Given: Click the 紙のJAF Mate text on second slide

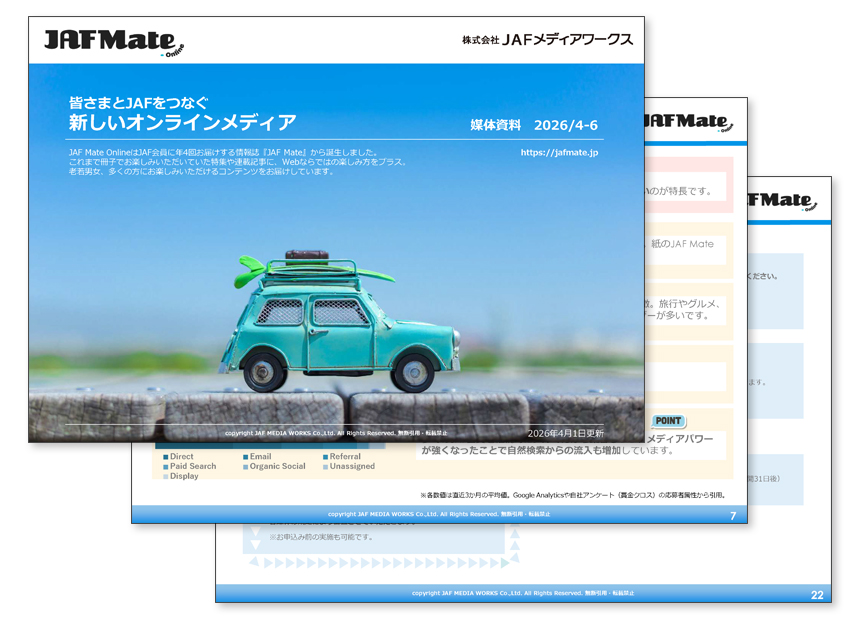Looking at the screenshot, I should pos(682,244).
